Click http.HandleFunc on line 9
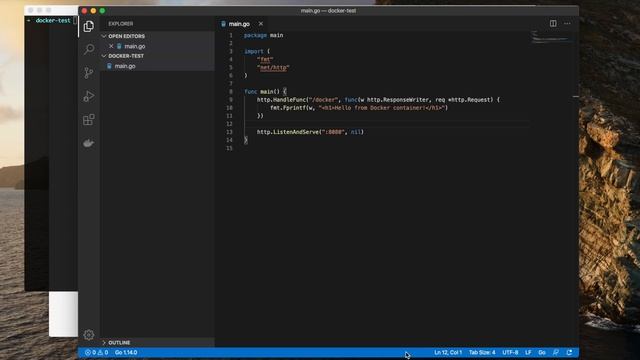Image resolution: width=640 pixels, height=360 pixels. (x=281, y=100)
